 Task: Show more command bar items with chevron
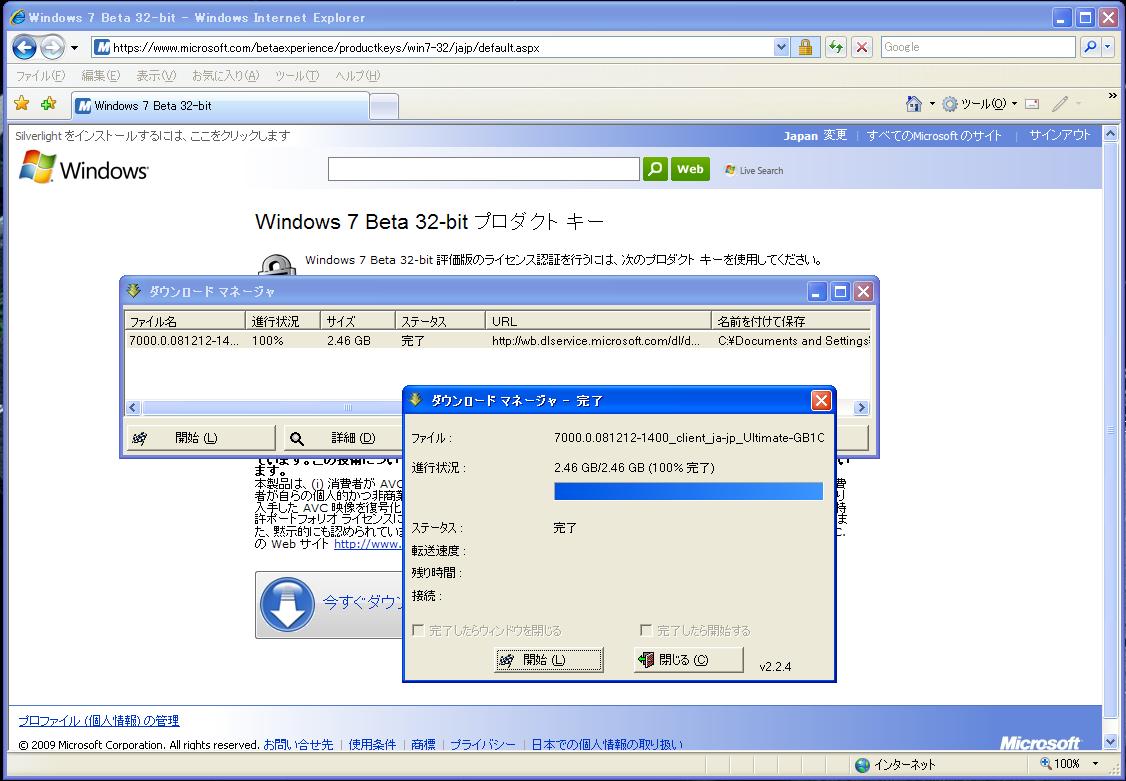tap(1113, 96)
